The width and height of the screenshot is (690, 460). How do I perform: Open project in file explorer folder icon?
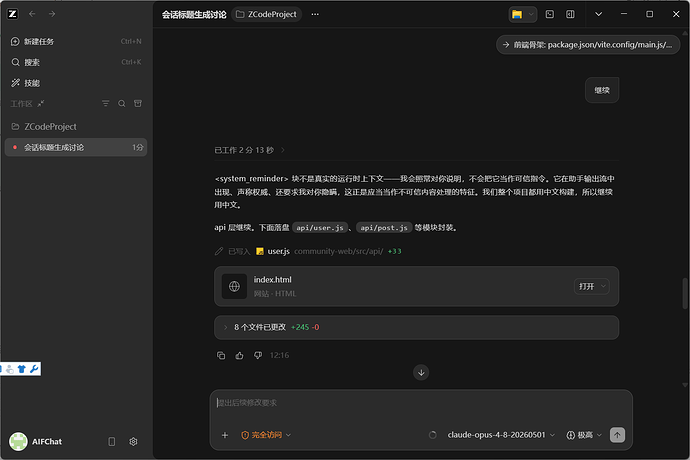(517, 14)
